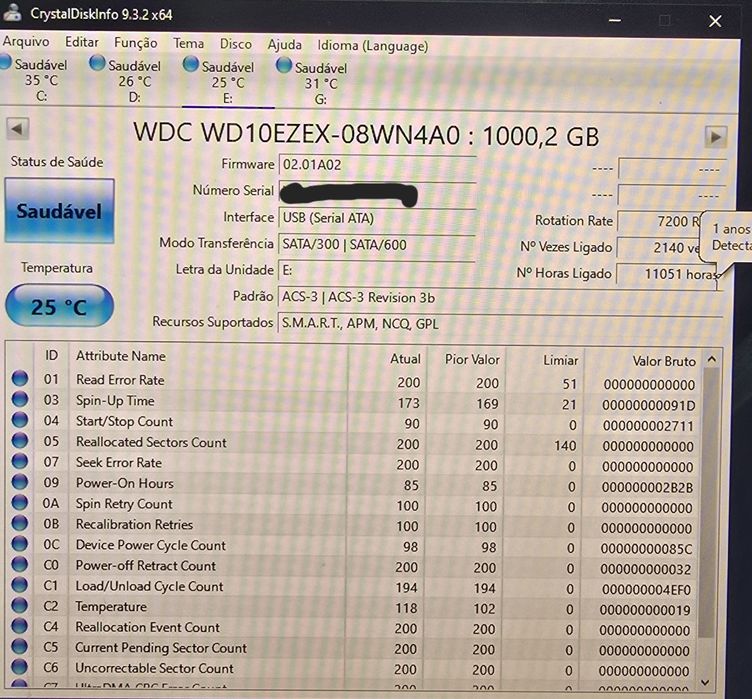Click status icon for Seek Error Rate
This screenshot has width=752, height=699.
pyautogui.click(x=20, y=461)
